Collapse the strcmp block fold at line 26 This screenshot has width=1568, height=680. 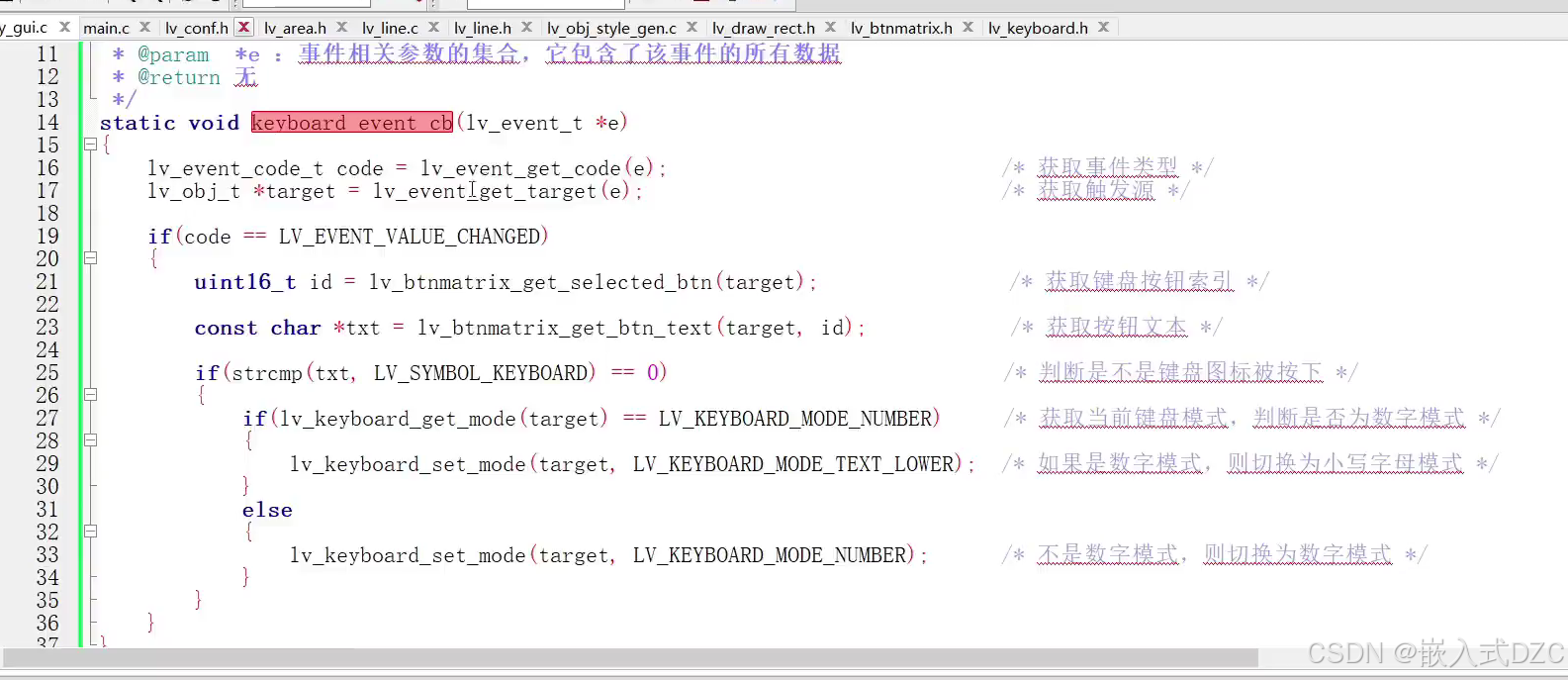pyautogui.click(x=90, y=395)
